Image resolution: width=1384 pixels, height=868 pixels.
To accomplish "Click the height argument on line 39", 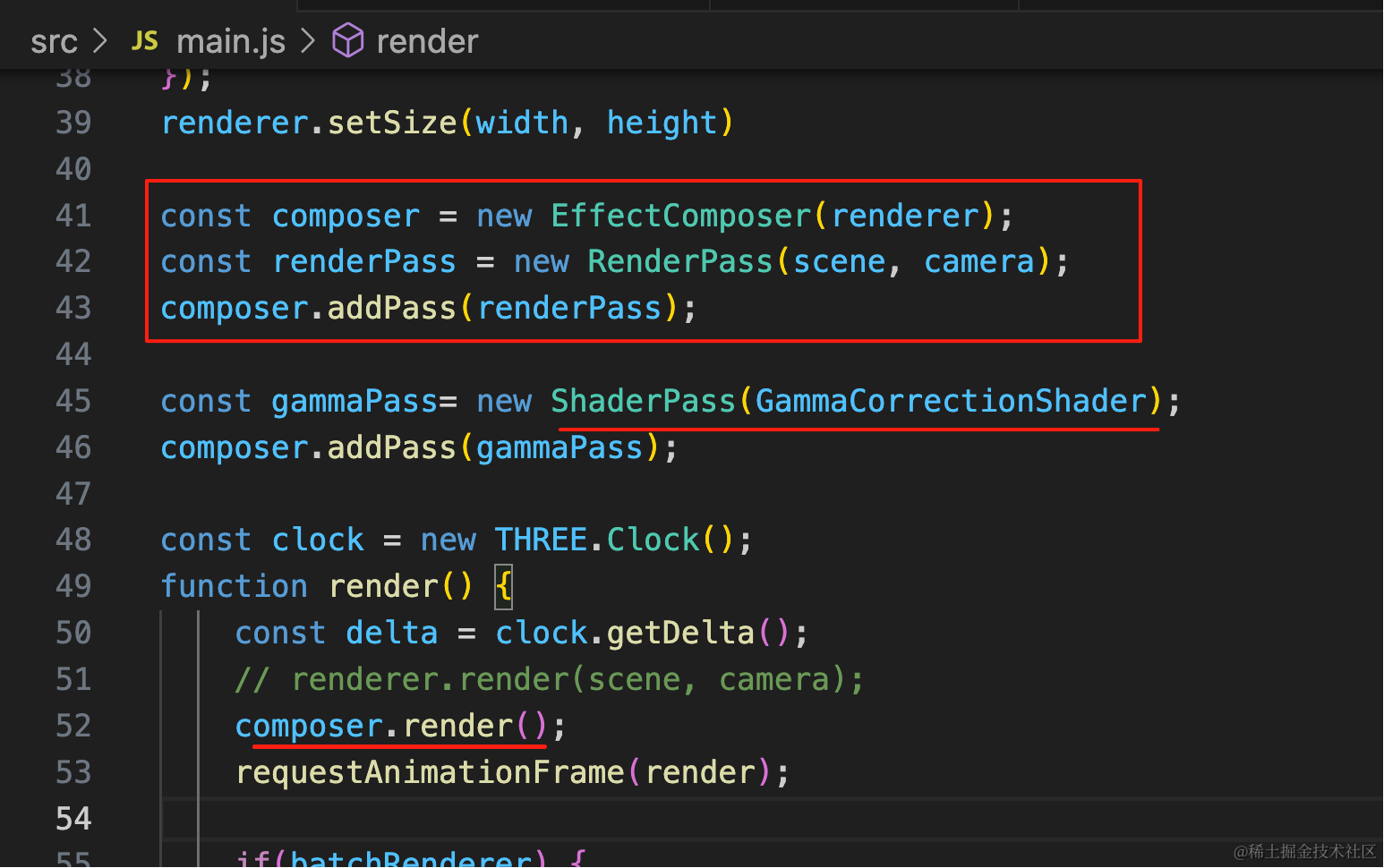I will point(662,123).
